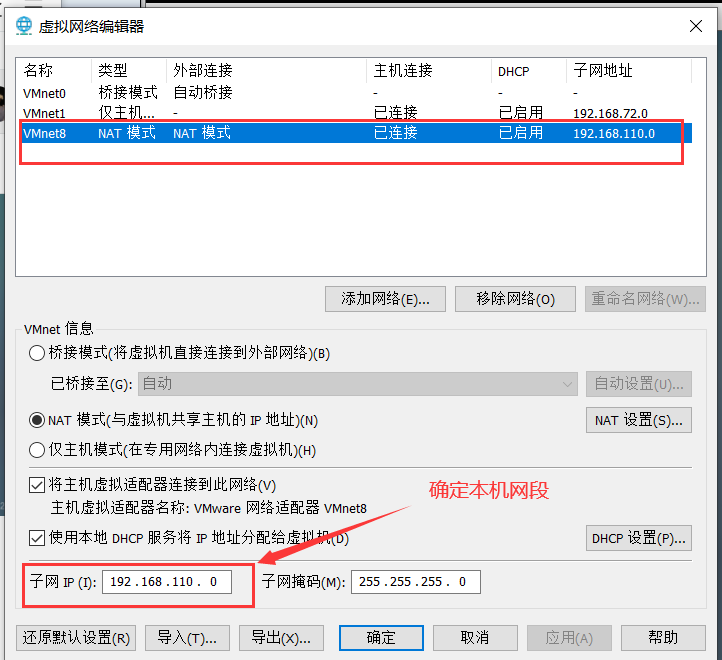Click 已连接 cell in VMnet8 row
722x660 pixels.
(x=396, y=133)
